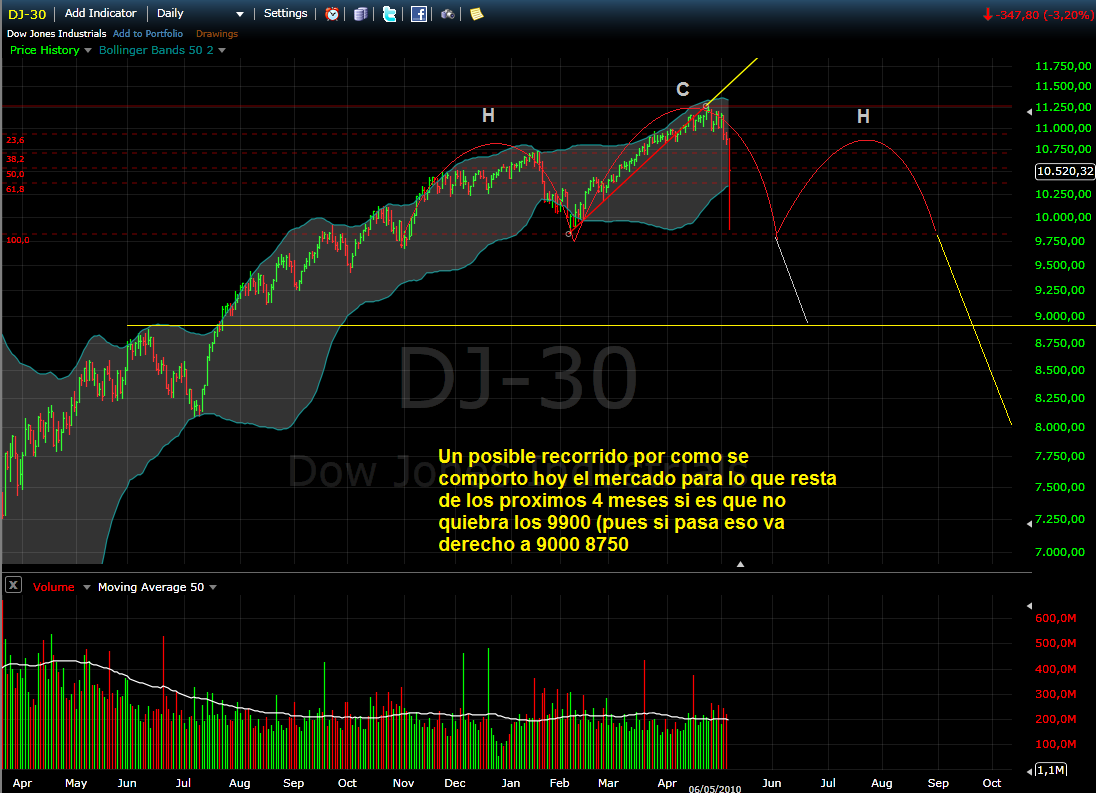The width and height of the screenshot is (1096, 793).
Task: Select the left H annotation above December
Action: pos(488,115)
